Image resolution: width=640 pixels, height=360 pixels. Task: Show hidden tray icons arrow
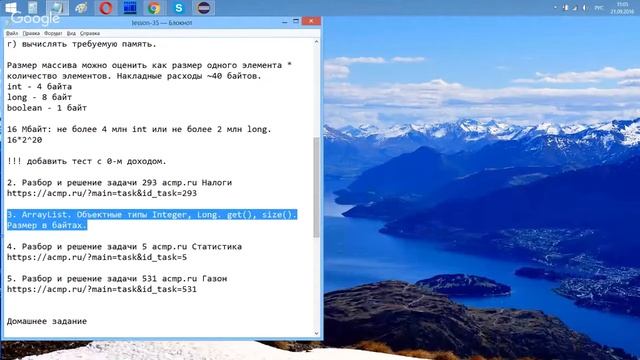click(555, 8)
